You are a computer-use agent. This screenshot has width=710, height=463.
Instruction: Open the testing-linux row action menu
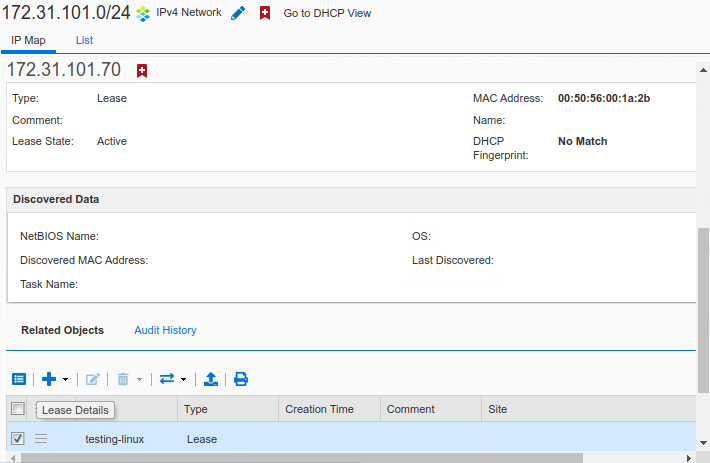pos(41,438)
